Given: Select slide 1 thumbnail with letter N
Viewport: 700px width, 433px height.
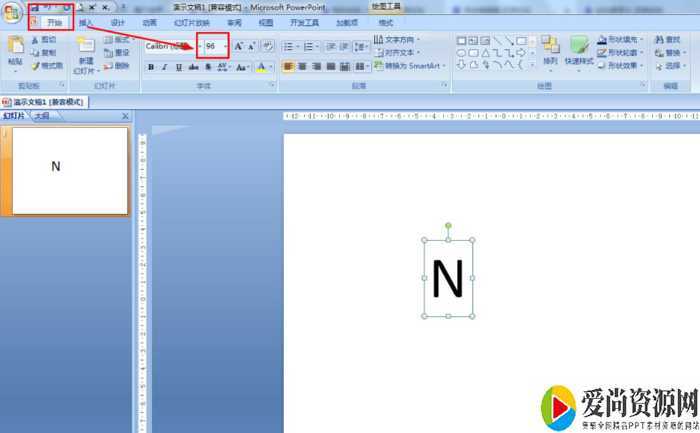Looking at the screenshot, I should point(68,171).
